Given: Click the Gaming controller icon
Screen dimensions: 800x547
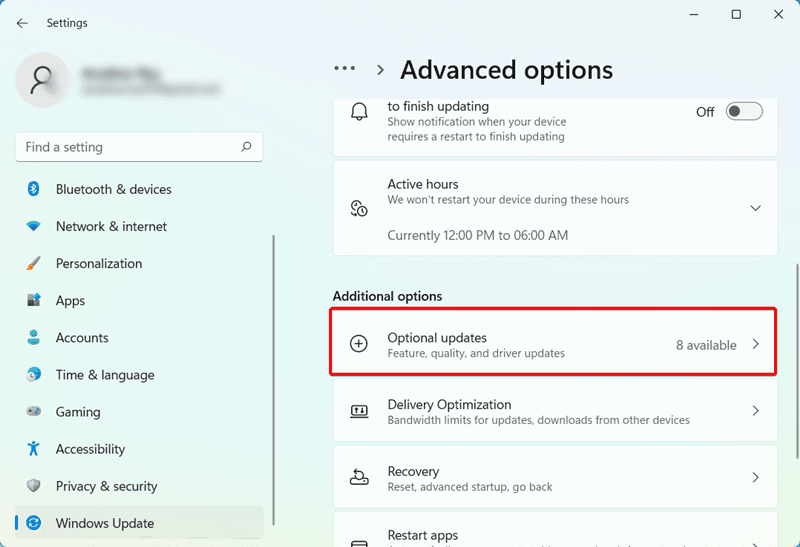Looking at the screenshot, I should coord(34,412).
